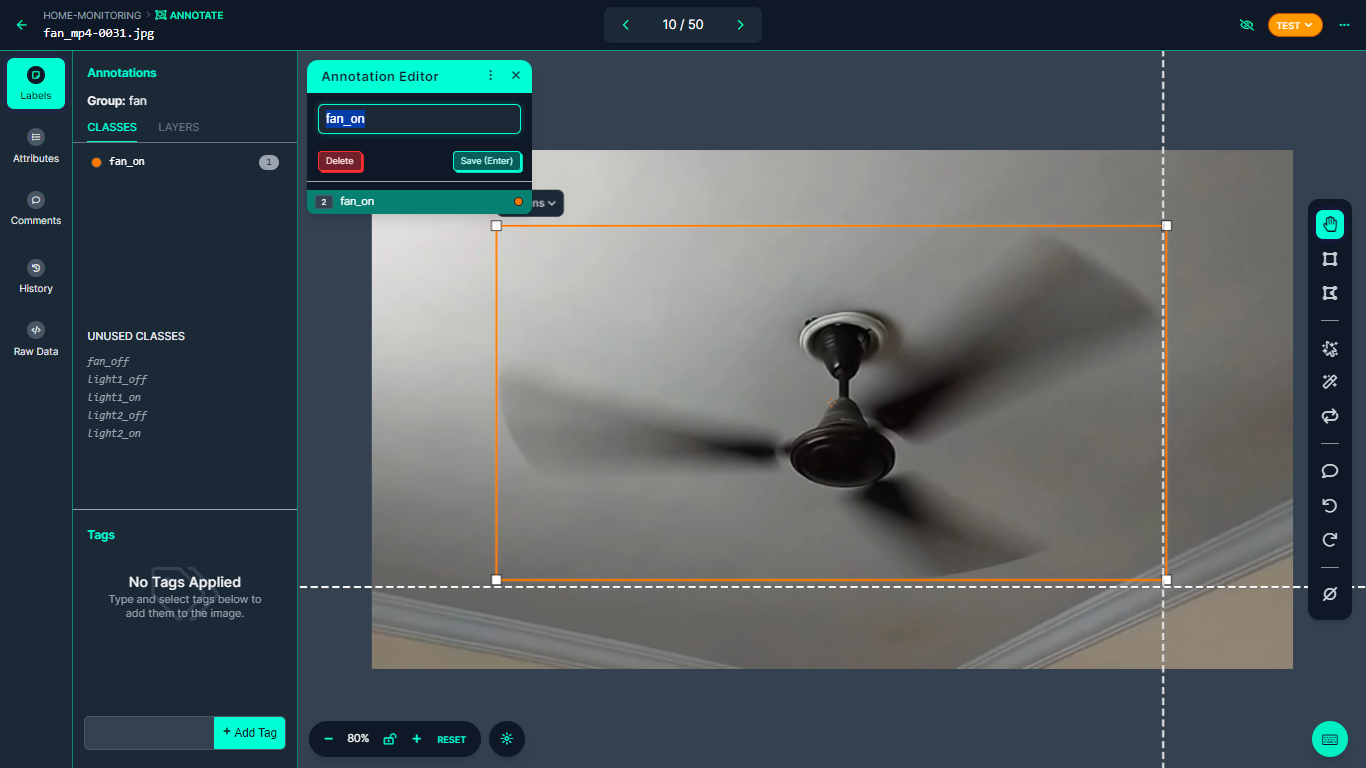Click the Save (Enter) button

click(x=487, y=161)
